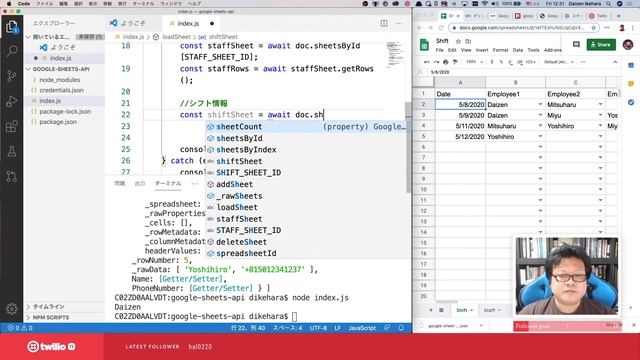Bookmark this page with star icon
This screenshot has width=640, height=360.
(594, 28)
